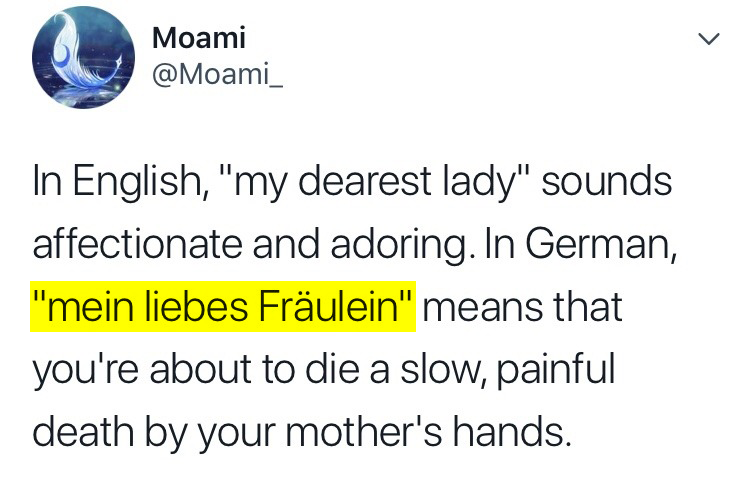Click the word "German," in the tweet

coord(601,244)
